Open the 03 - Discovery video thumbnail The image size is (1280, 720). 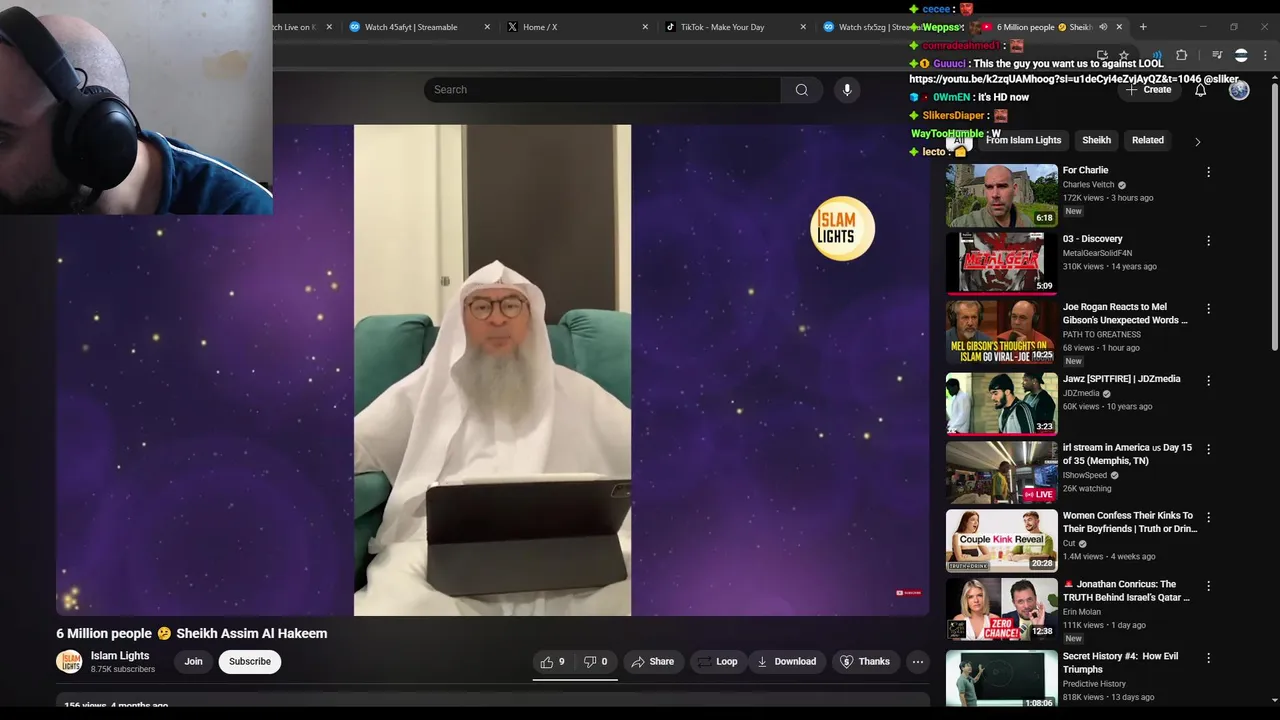coord(1001,263)
